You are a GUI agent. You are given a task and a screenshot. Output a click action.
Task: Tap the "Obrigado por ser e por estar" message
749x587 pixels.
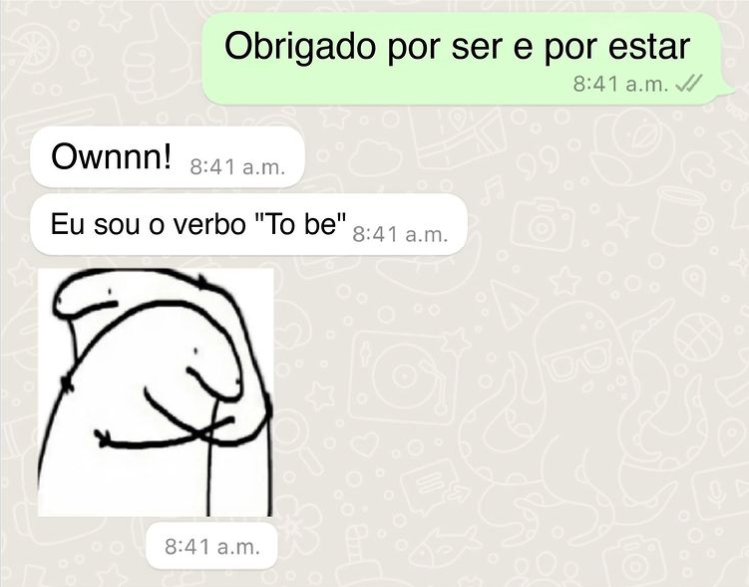[x=461, y=58]
